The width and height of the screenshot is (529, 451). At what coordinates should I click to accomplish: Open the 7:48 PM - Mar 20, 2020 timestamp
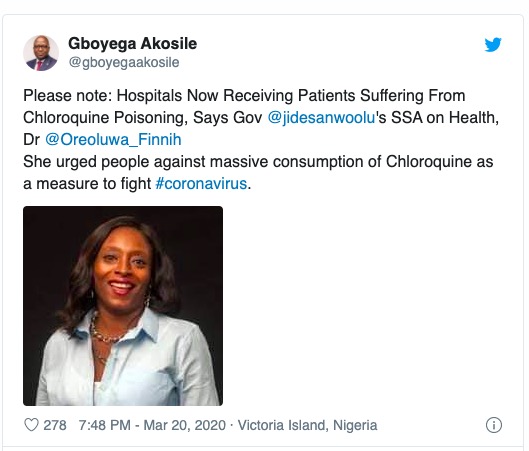[x=152, y=425]
